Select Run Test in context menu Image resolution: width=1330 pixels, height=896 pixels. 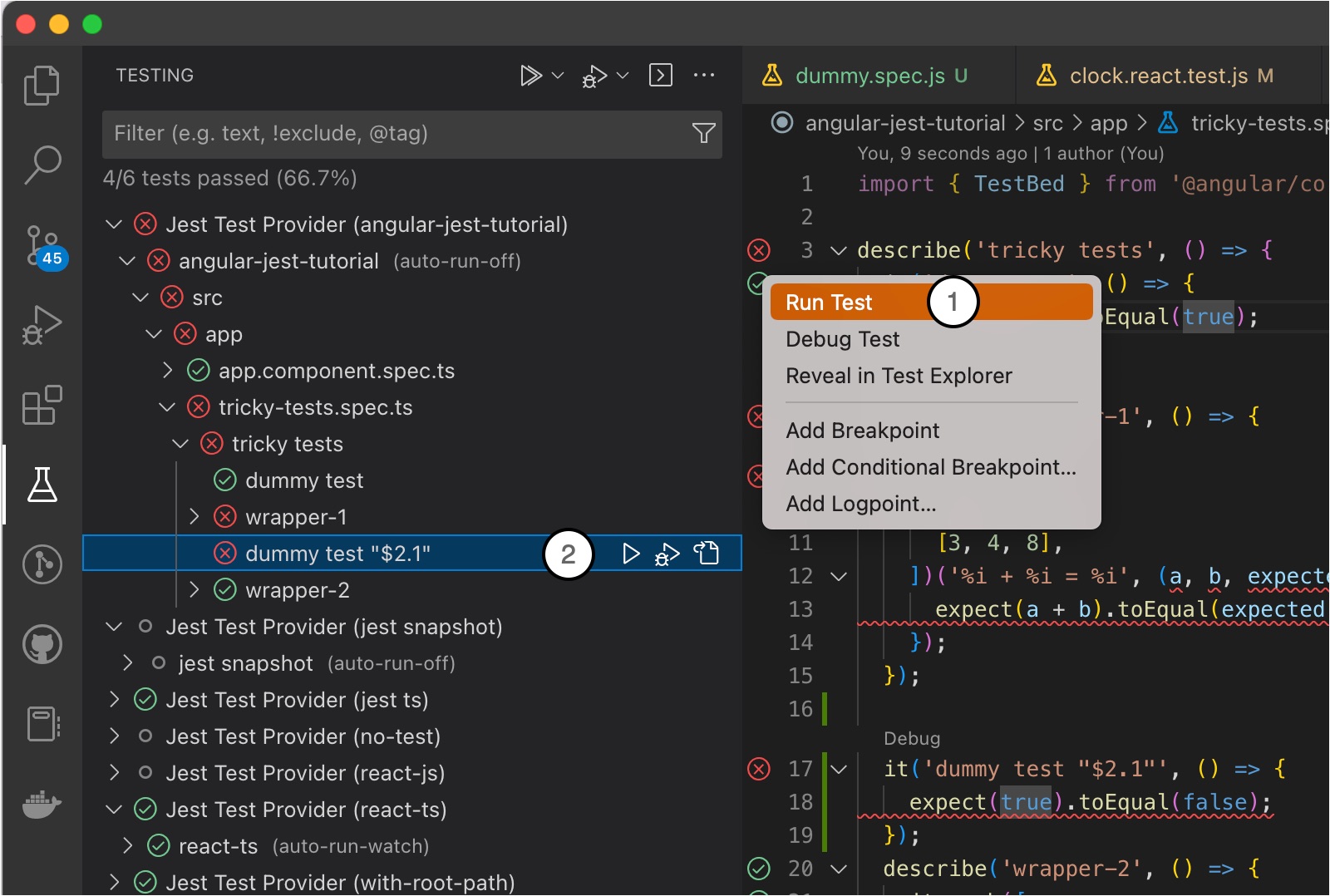931,303
